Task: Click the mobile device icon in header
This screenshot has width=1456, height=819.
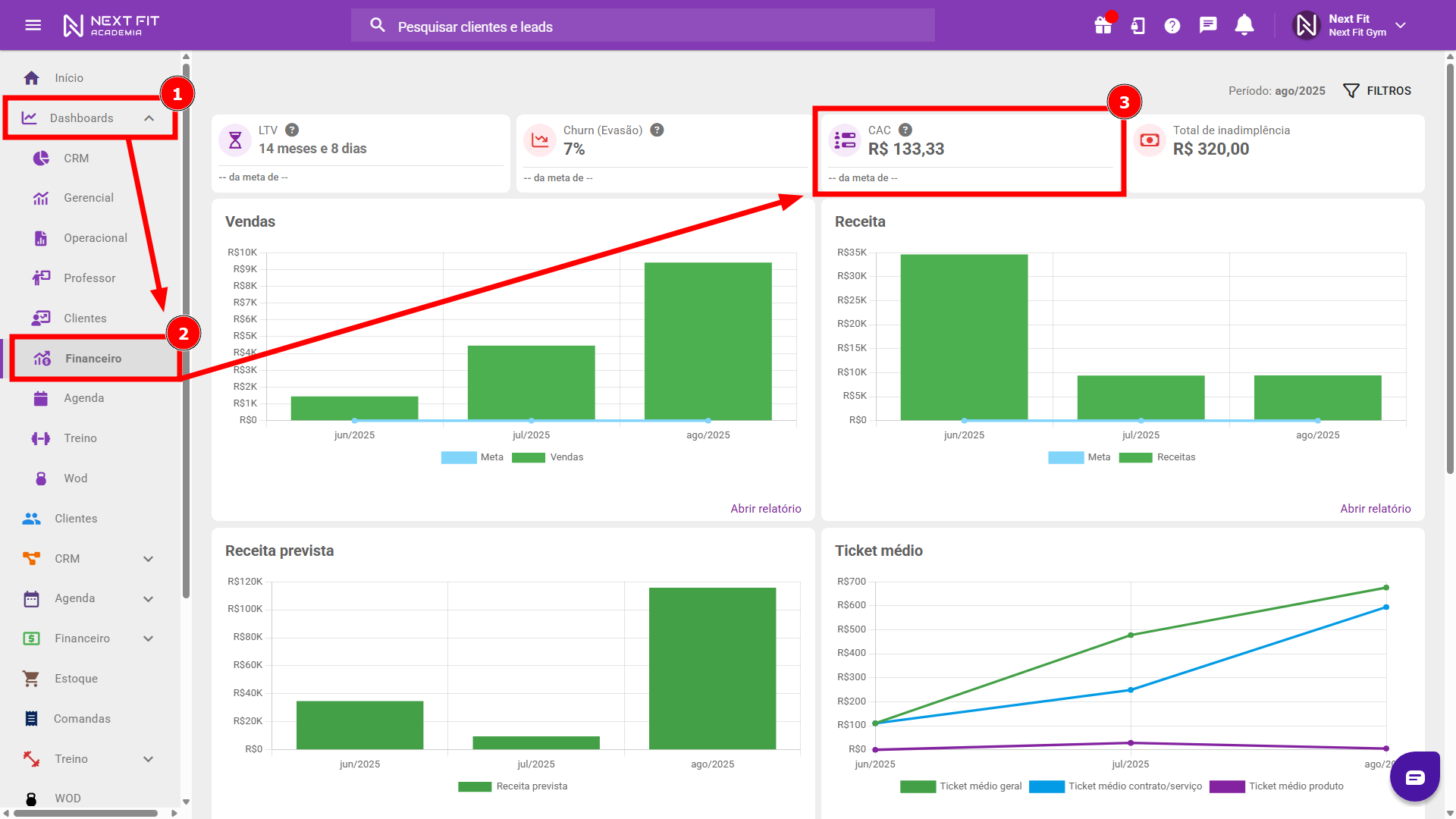Action: 1137,26
